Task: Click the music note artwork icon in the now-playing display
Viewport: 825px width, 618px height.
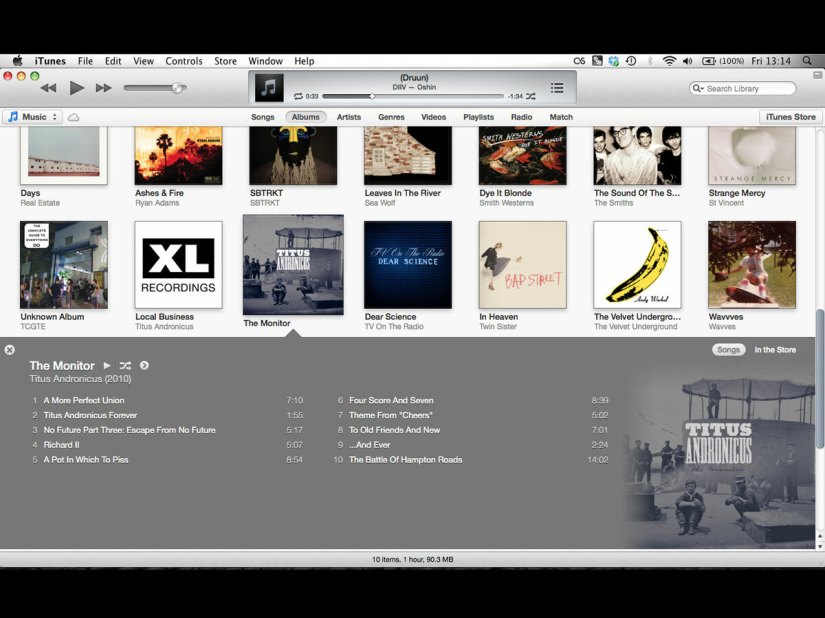Action: 269,87
